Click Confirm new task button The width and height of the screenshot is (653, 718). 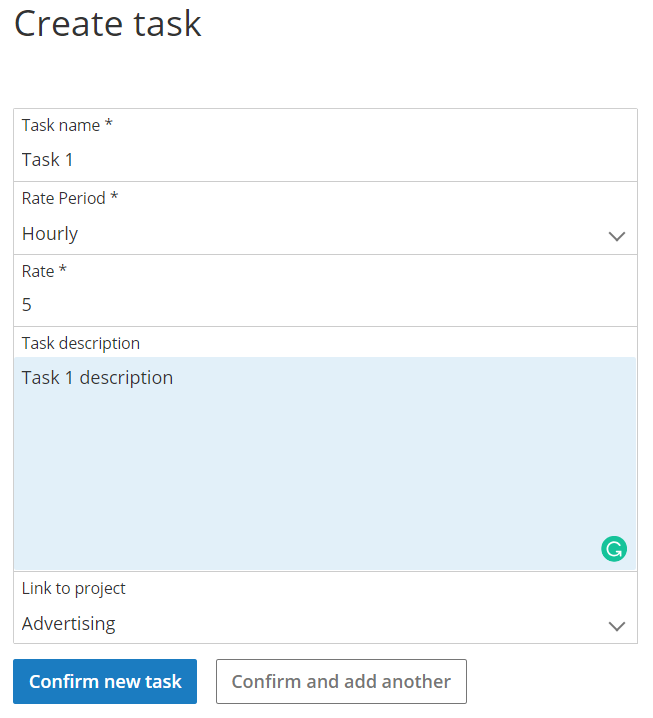(x=105, y=681)
